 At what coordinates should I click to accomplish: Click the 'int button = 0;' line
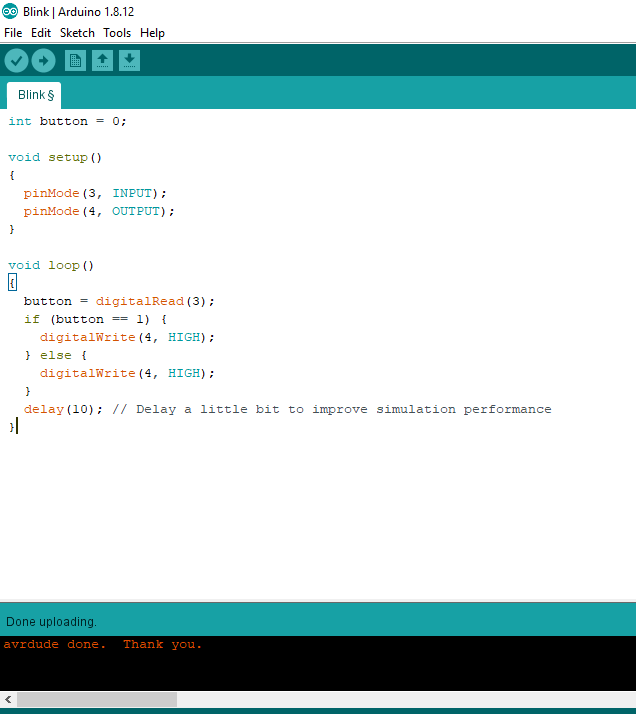coord(67,121)
